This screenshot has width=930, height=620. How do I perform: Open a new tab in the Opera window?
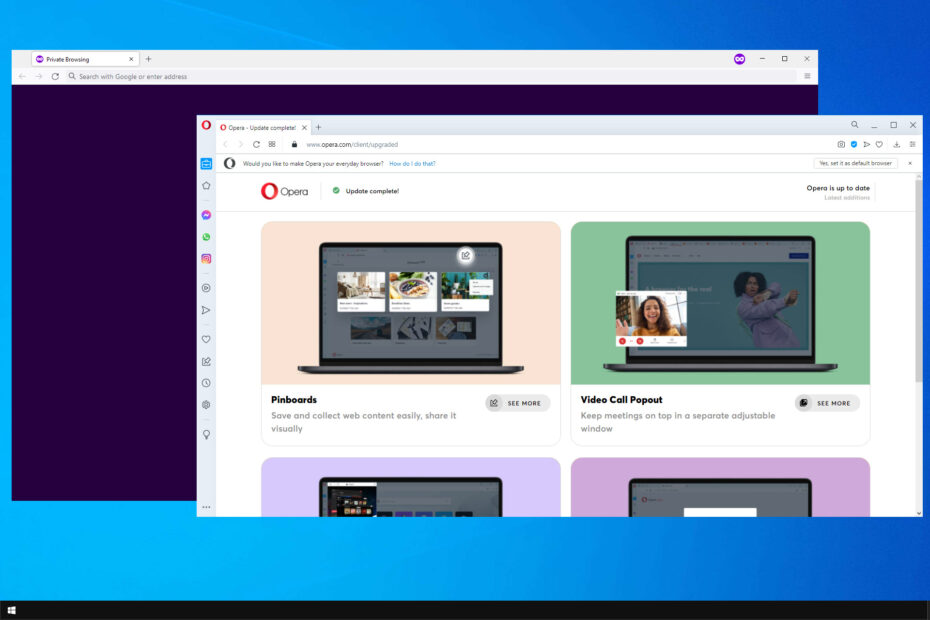tap(319, 127)
